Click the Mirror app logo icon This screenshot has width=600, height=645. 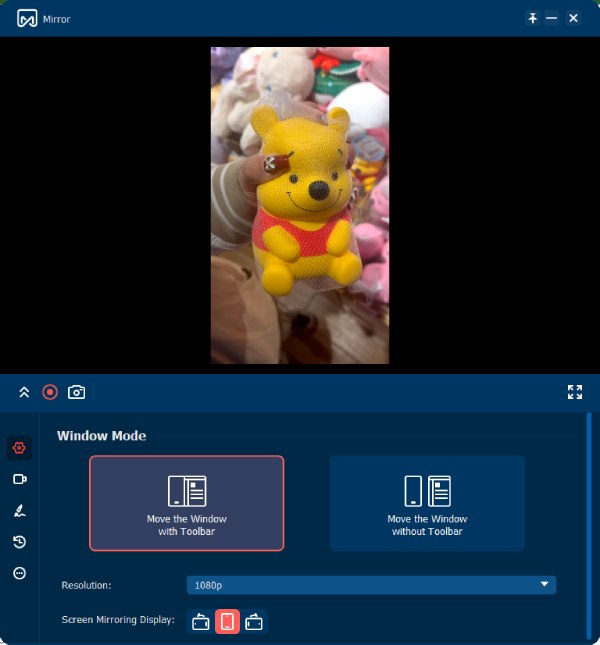[x=27, y=19]
